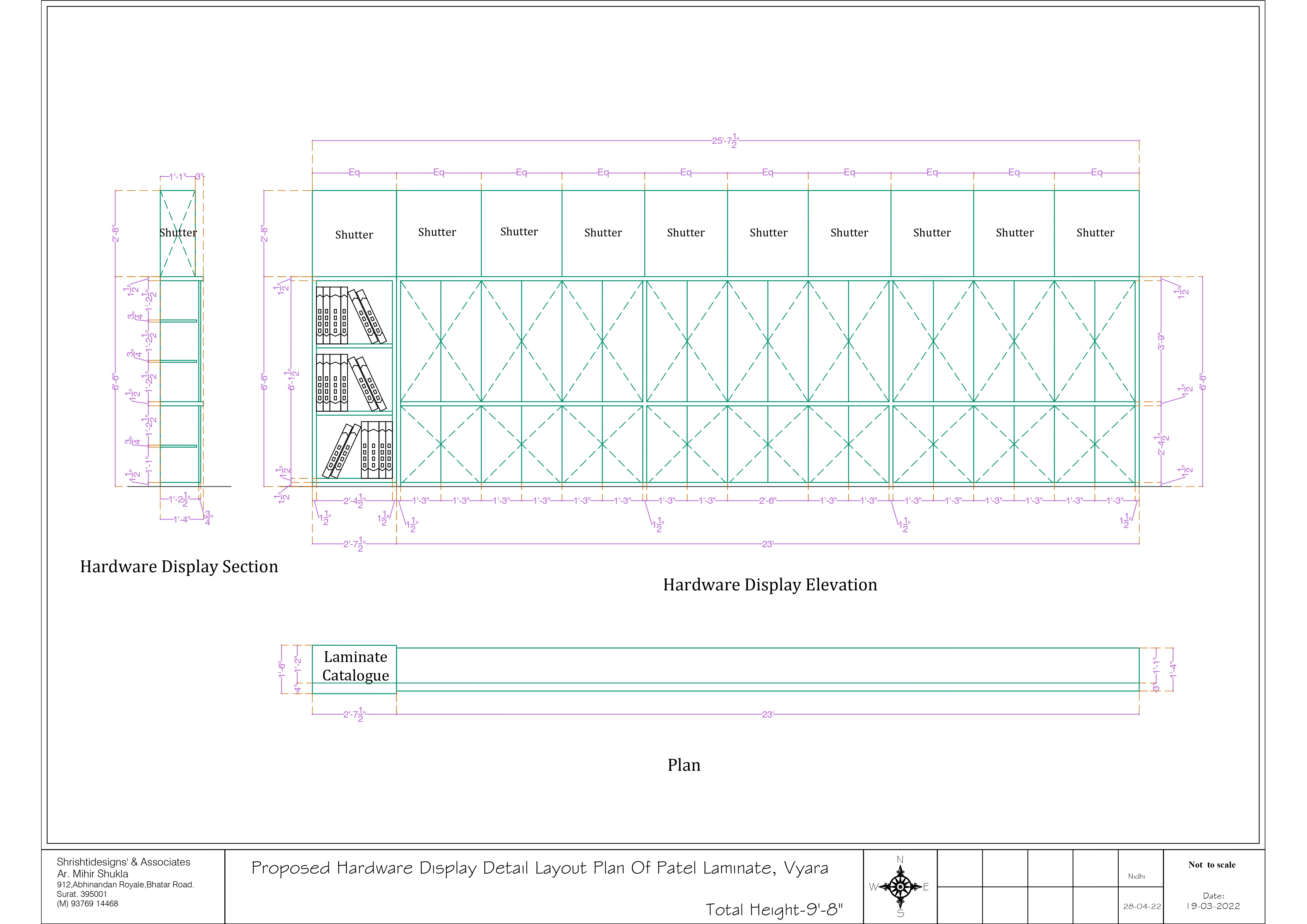Viewport: 1307px width, 924px height.
Task: Select the 3'-9" vertical dimension on right side
Action: coord(1161,342)
